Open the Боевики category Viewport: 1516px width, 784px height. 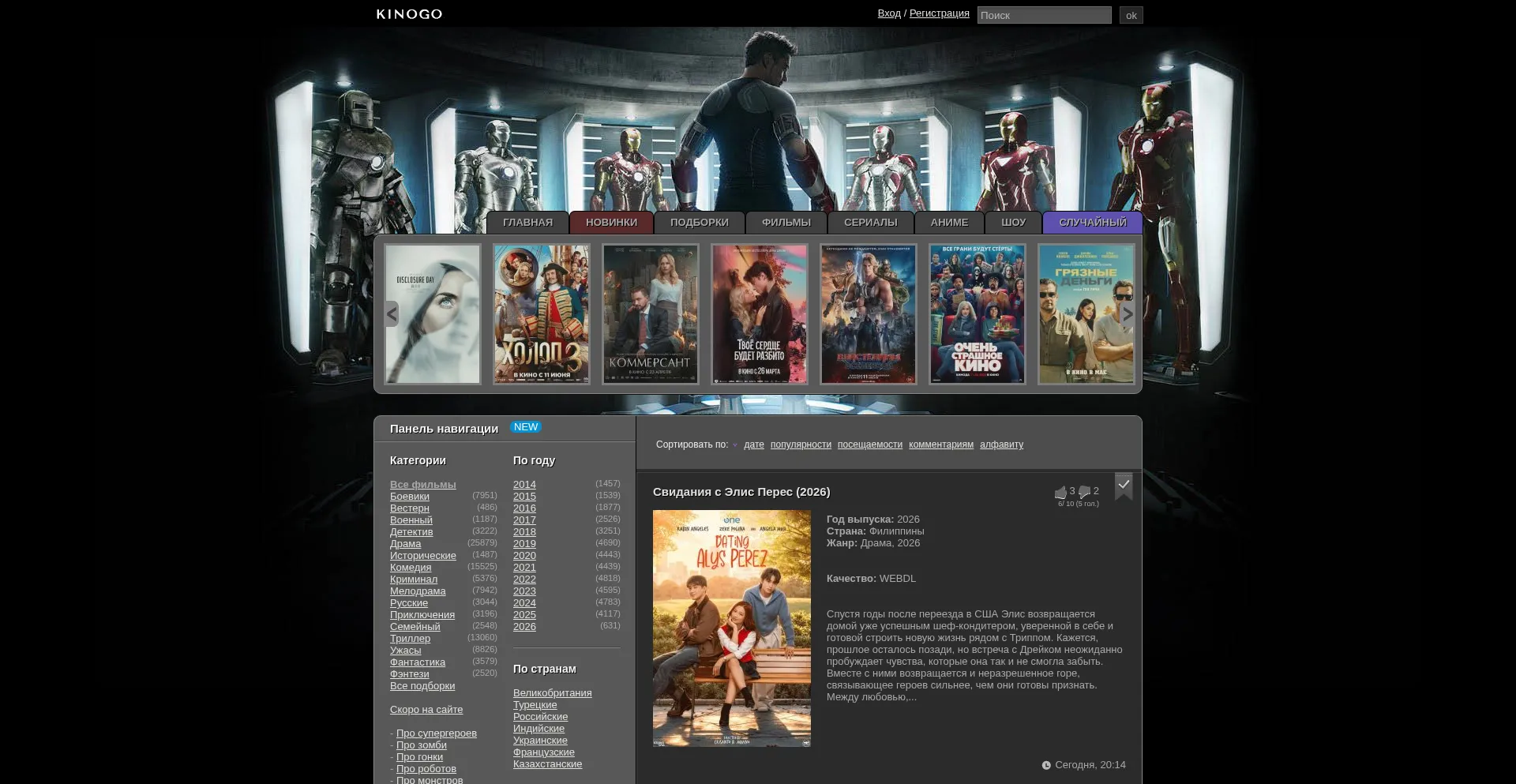(410, 497)
